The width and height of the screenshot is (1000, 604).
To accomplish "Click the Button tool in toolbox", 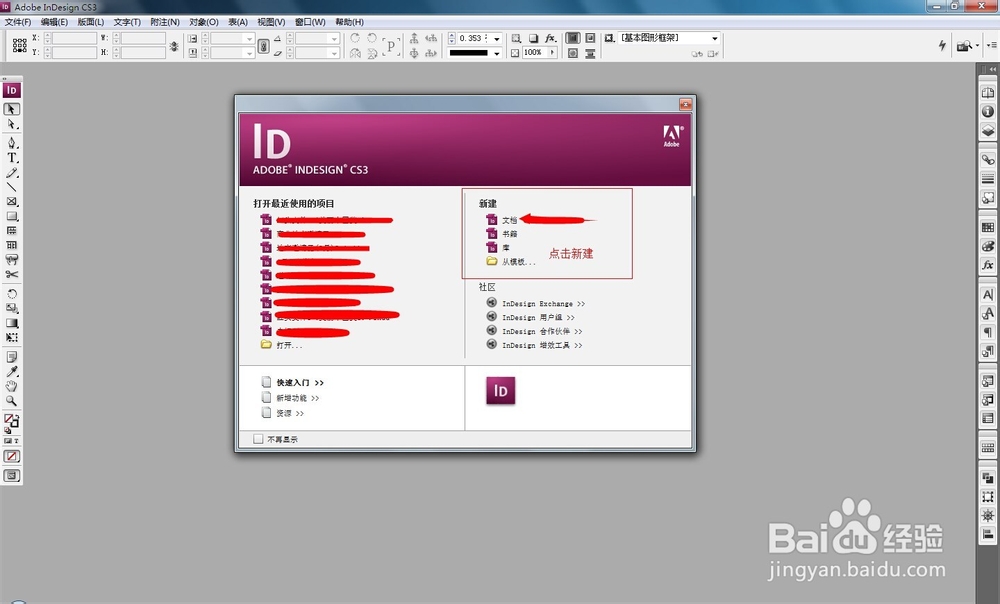I will point(11,260).
